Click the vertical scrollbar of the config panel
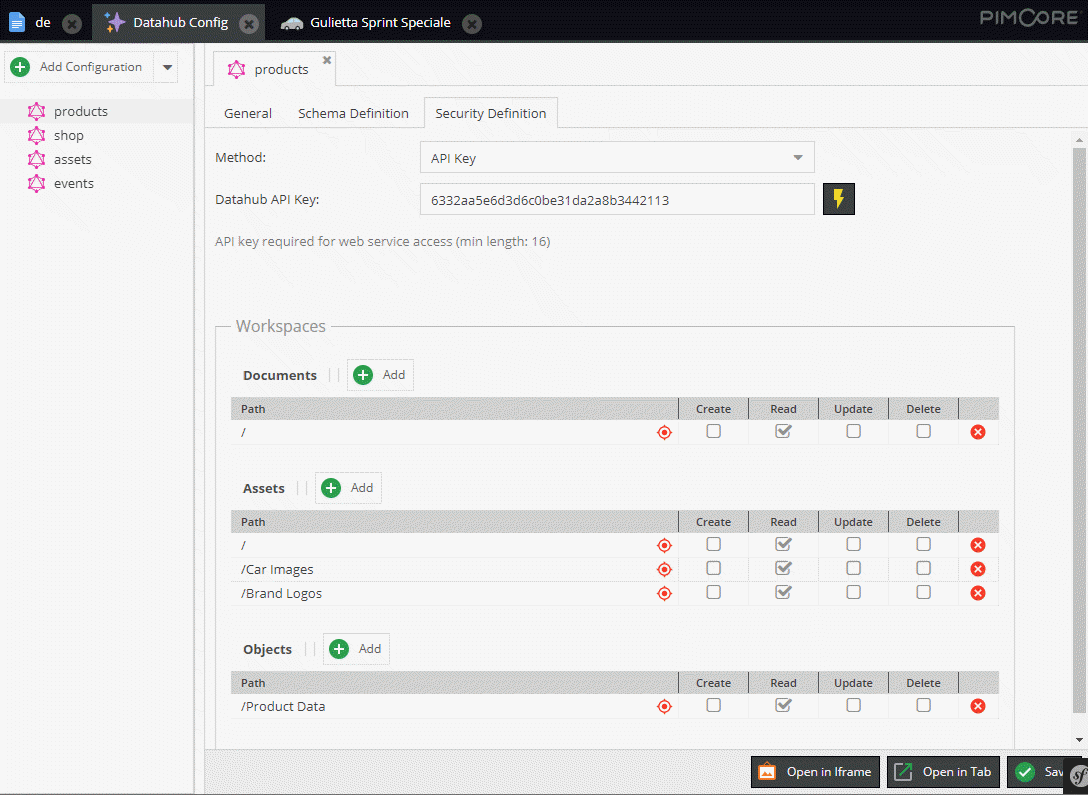The height and width of the screenshot is (795, 1088). point(1079,430)
